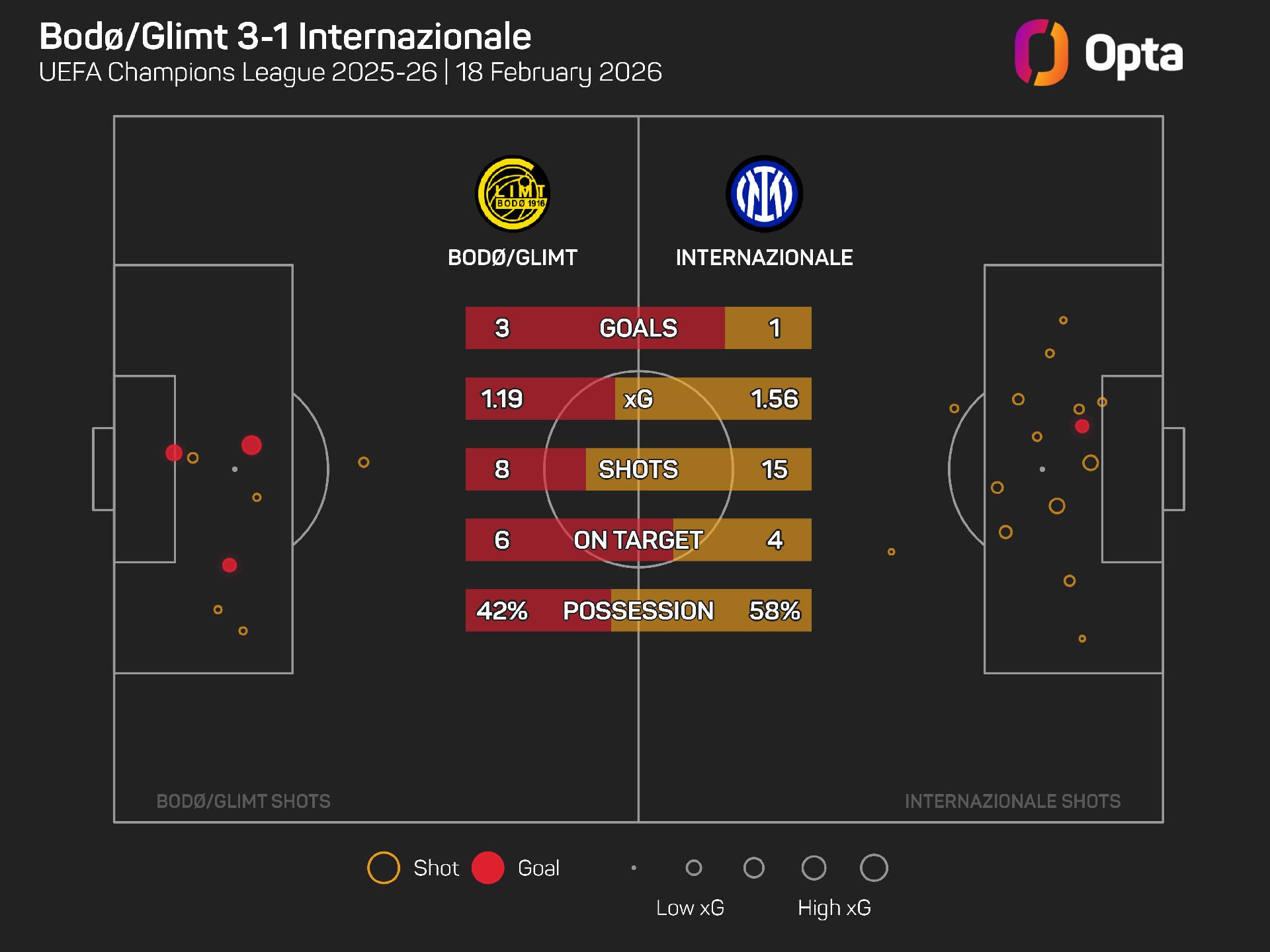Click the SHOTS stat bar label
1270x952 pixels.
click(x=638, y=469)
